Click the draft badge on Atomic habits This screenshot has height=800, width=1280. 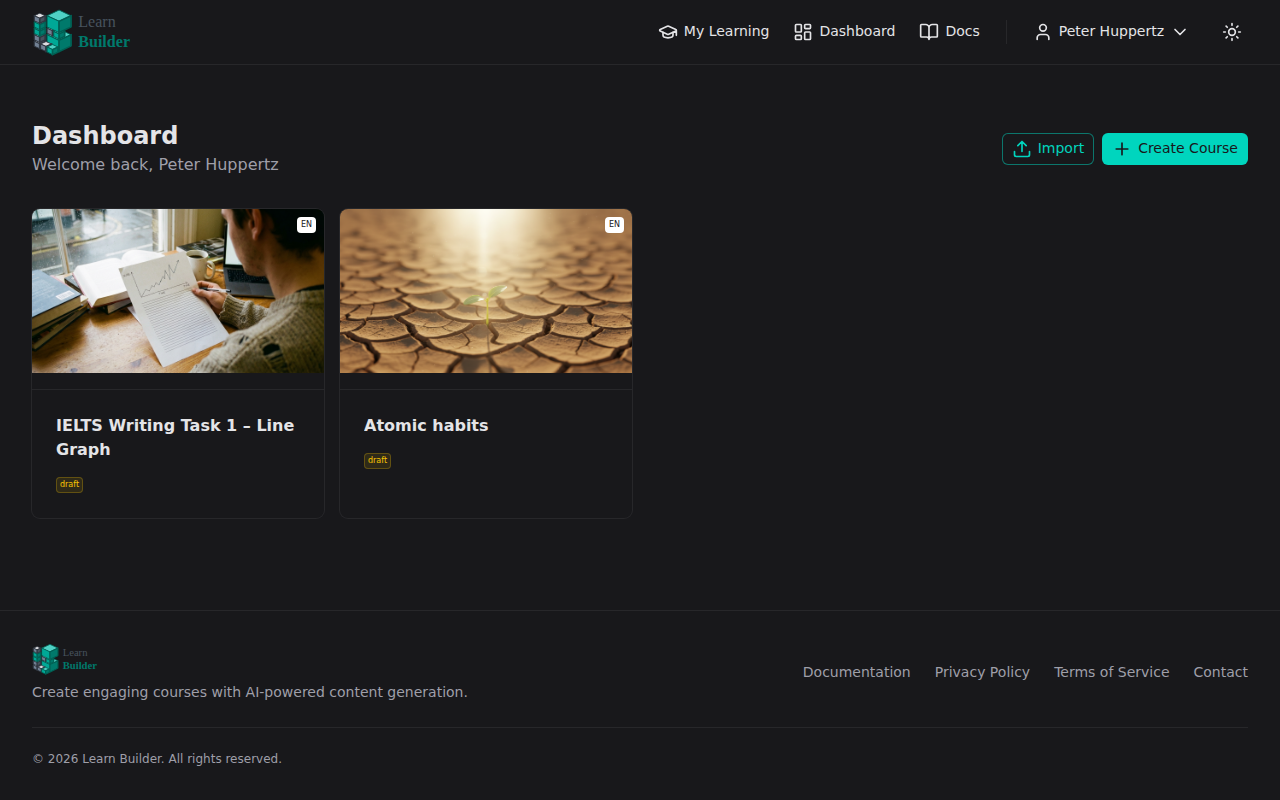(377, 460)
